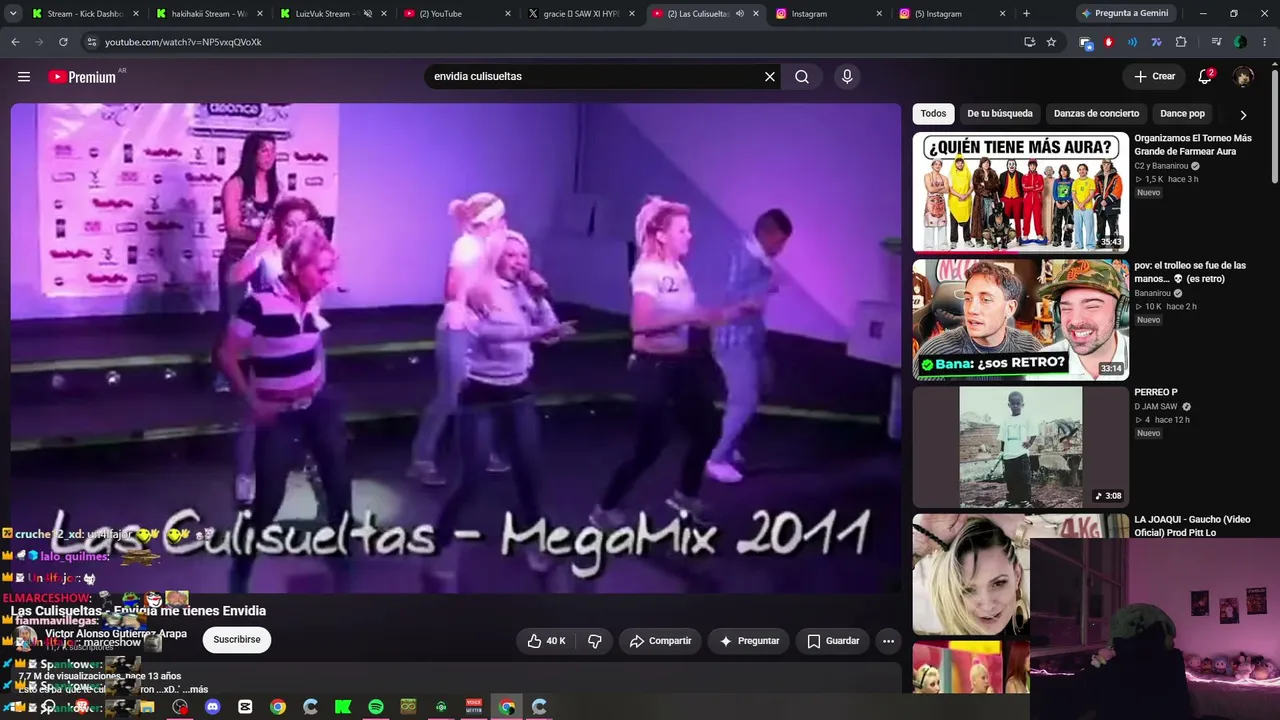Open more actions for the video
This screenshot has width=1280, height=720.
pos(888,641)
